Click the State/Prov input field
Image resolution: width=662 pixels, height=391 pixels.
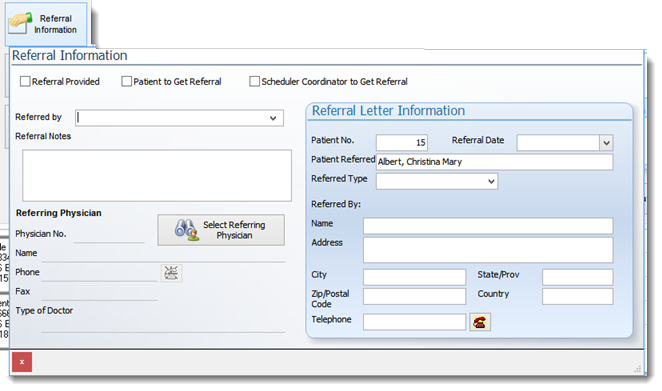pyautogui.click(x=578, y=277)
